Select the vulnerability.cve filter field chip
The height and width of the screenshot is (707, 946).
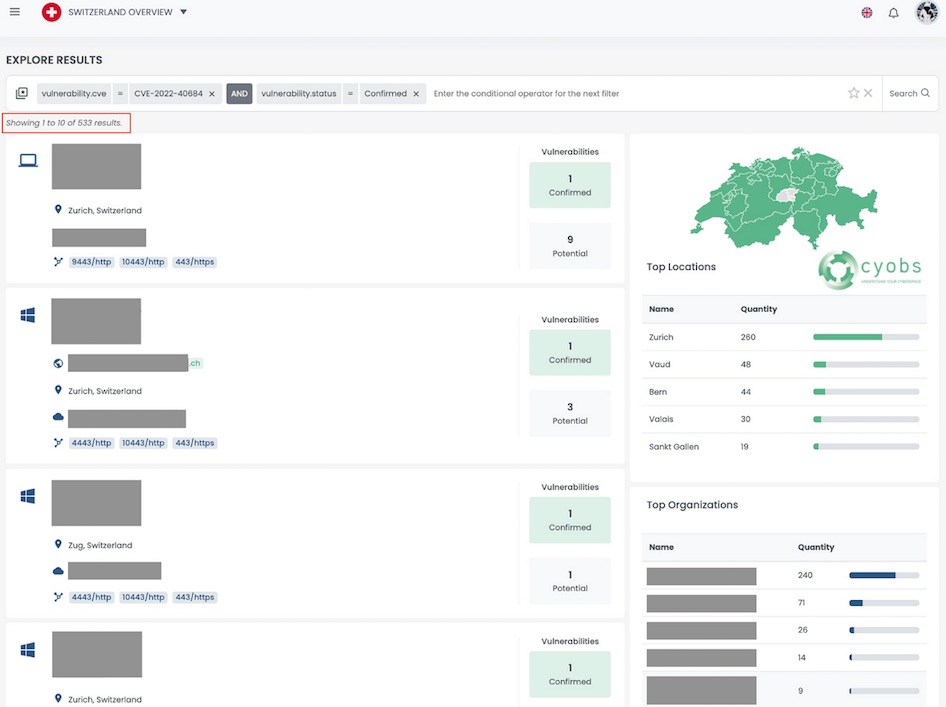74,94
